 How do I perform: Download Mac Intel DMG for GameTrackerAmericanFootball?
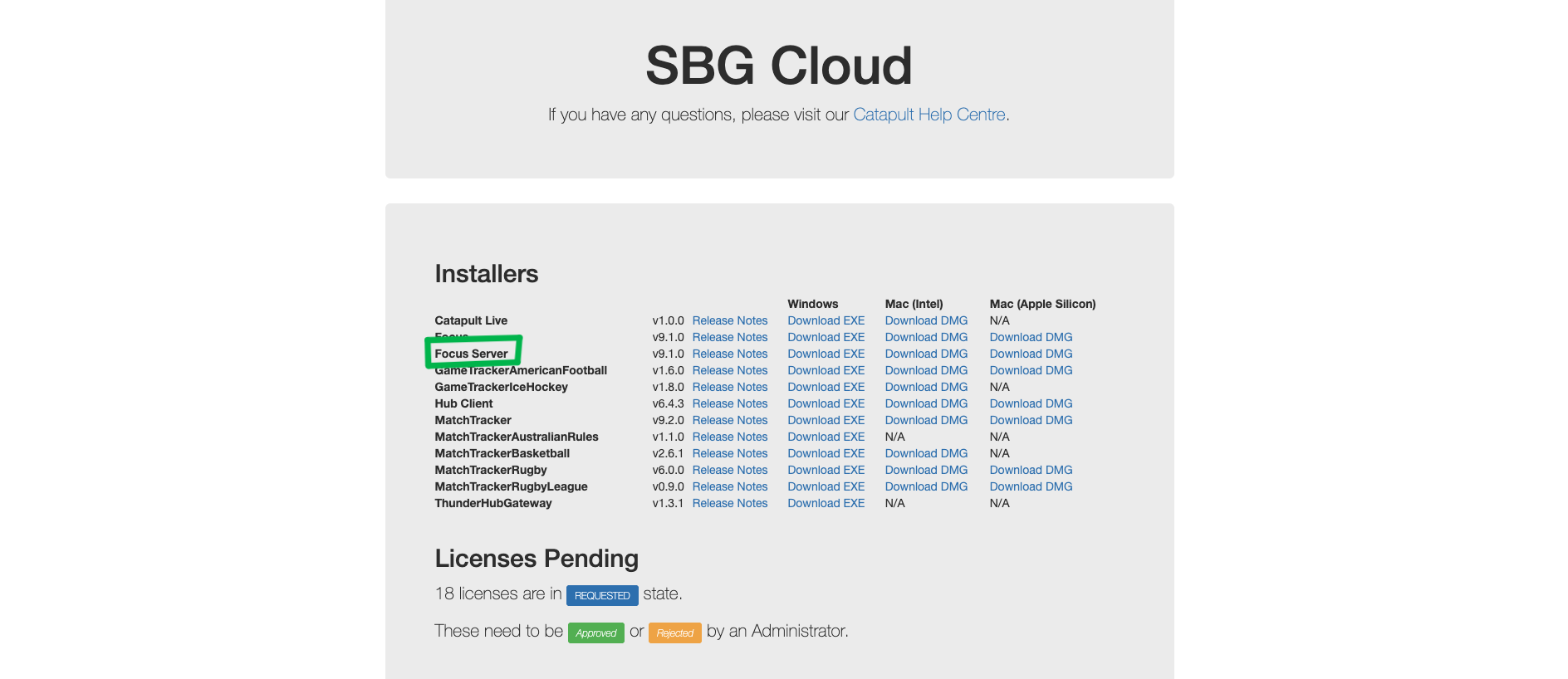(x=926, y=370)
